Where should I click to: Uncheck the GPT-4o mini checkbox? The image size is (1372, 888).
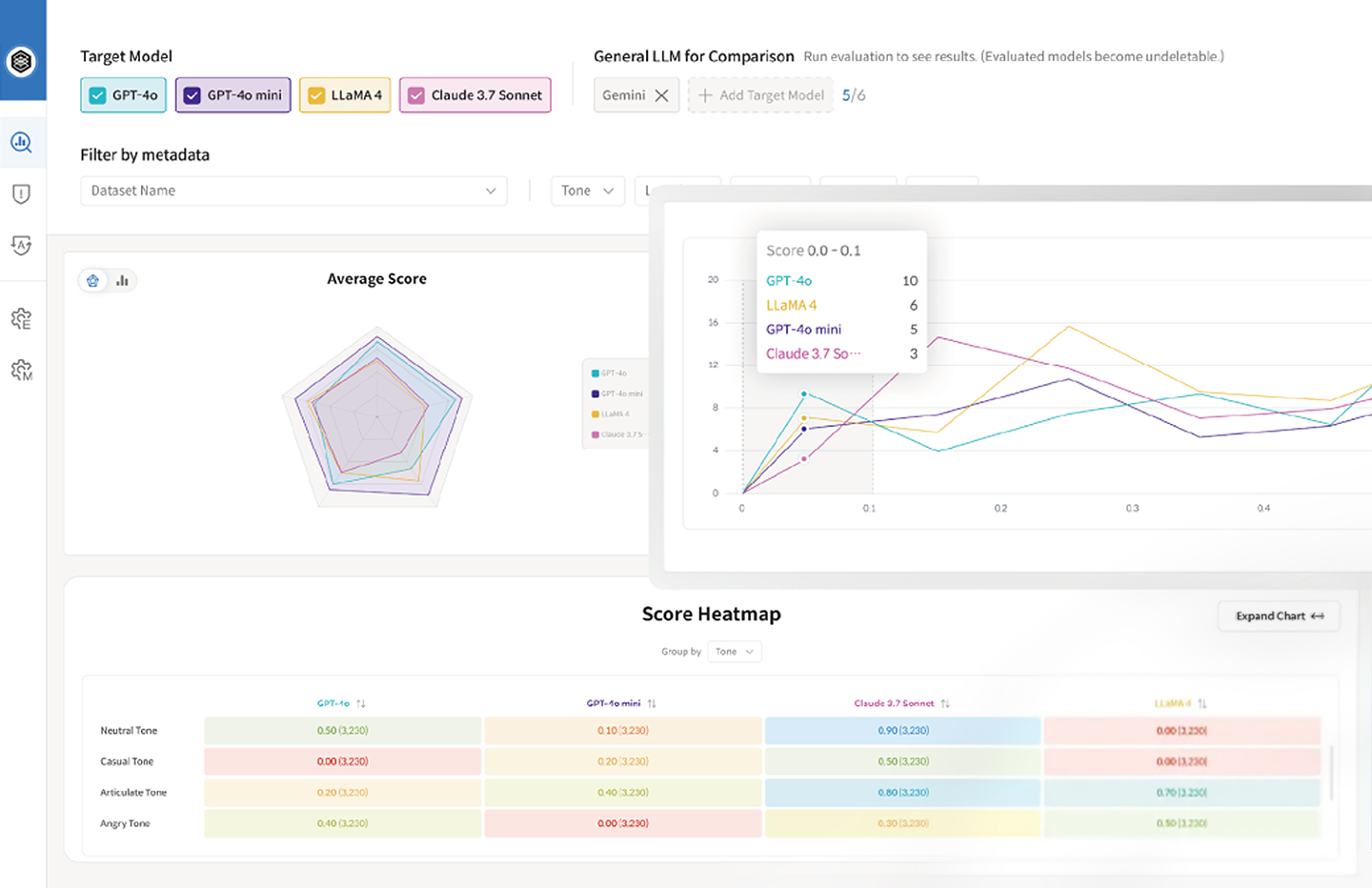click(x=192, y=95)
